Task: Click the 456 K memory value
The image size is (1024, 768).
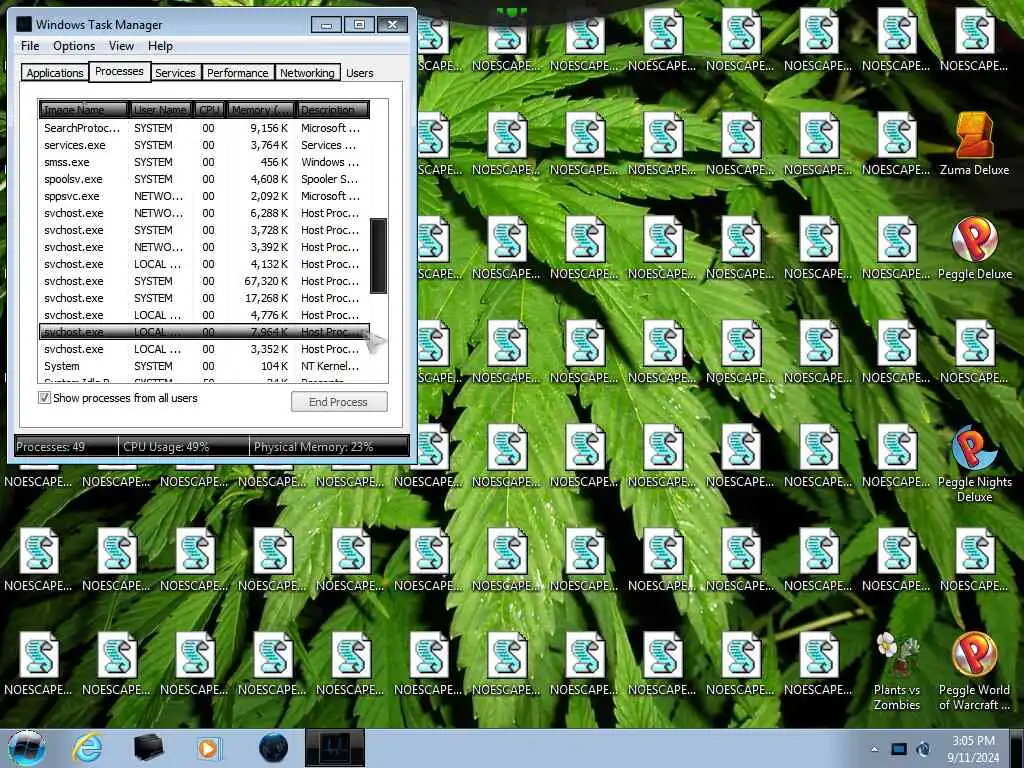Action: (274, 162)
